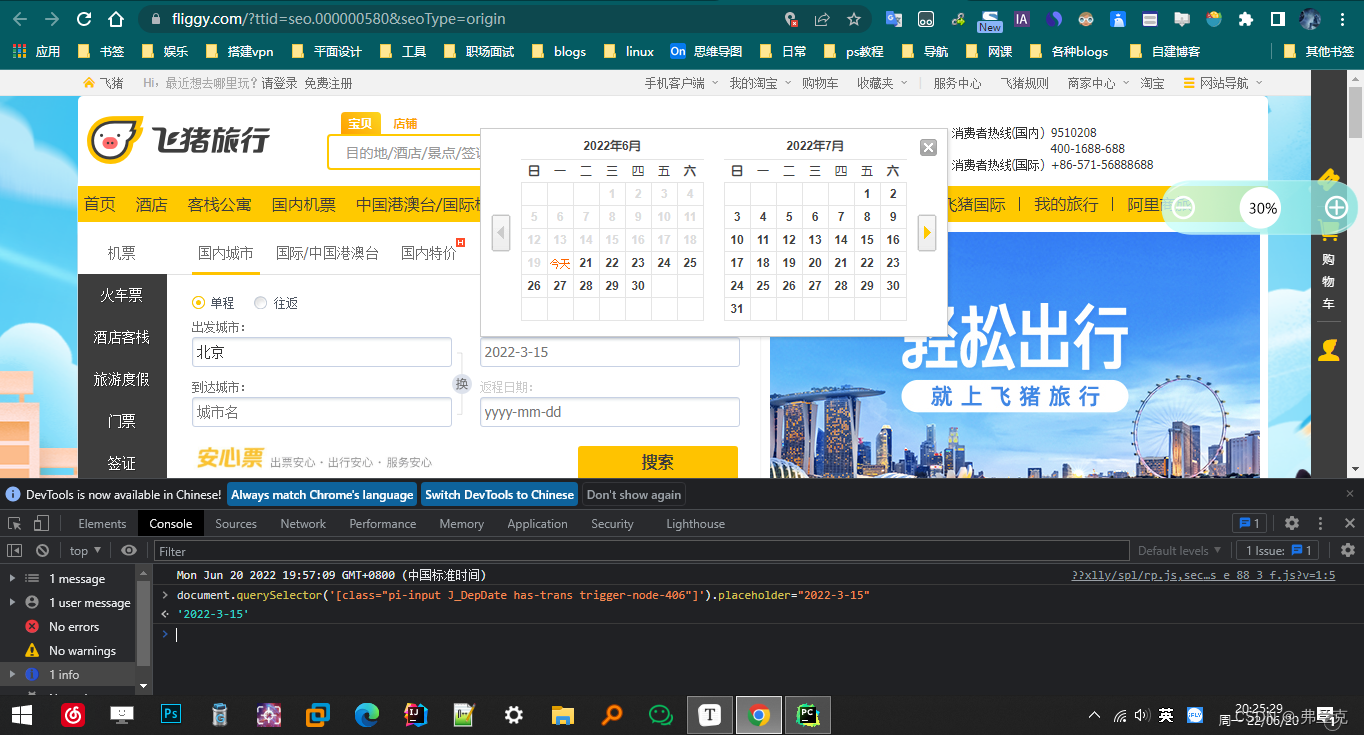The width and height of the screenshot is (1364, 735).
Task: Click the zoom-in plus icon on floating widget
Action: [1336, 208]
